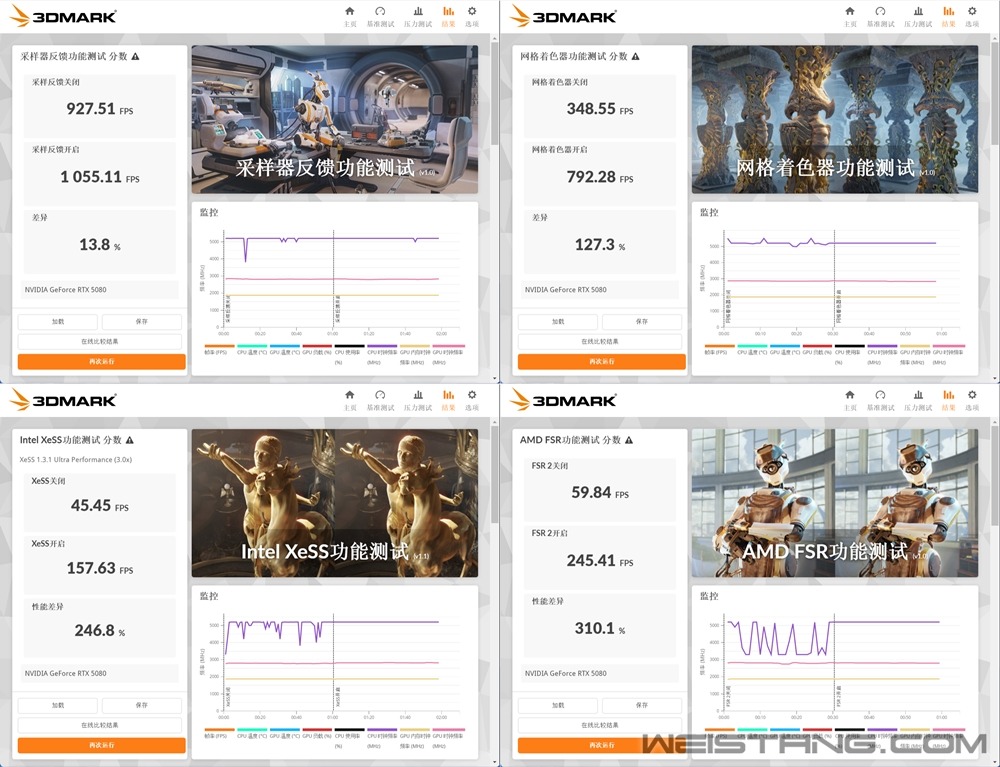Click orange 再次运行 in Intel XeSS window

101,745
